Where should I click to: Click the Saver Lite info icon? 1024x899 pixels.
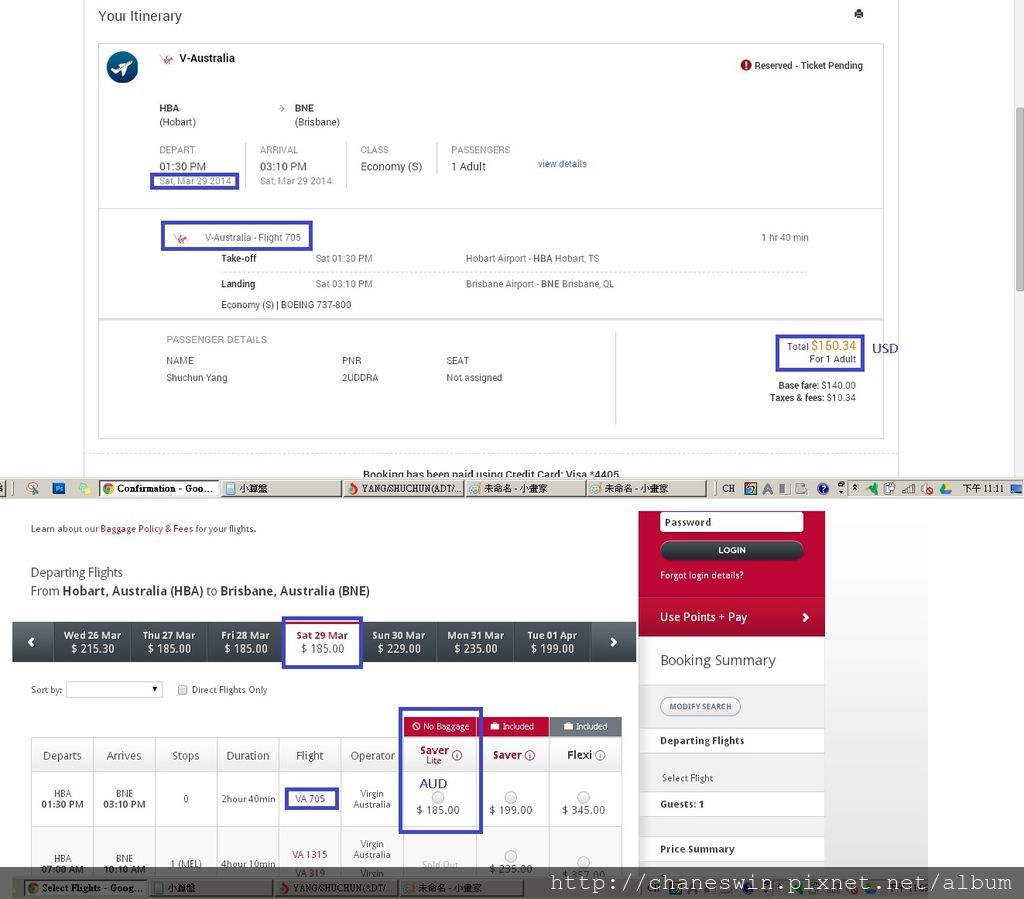(x=457, y=755)
